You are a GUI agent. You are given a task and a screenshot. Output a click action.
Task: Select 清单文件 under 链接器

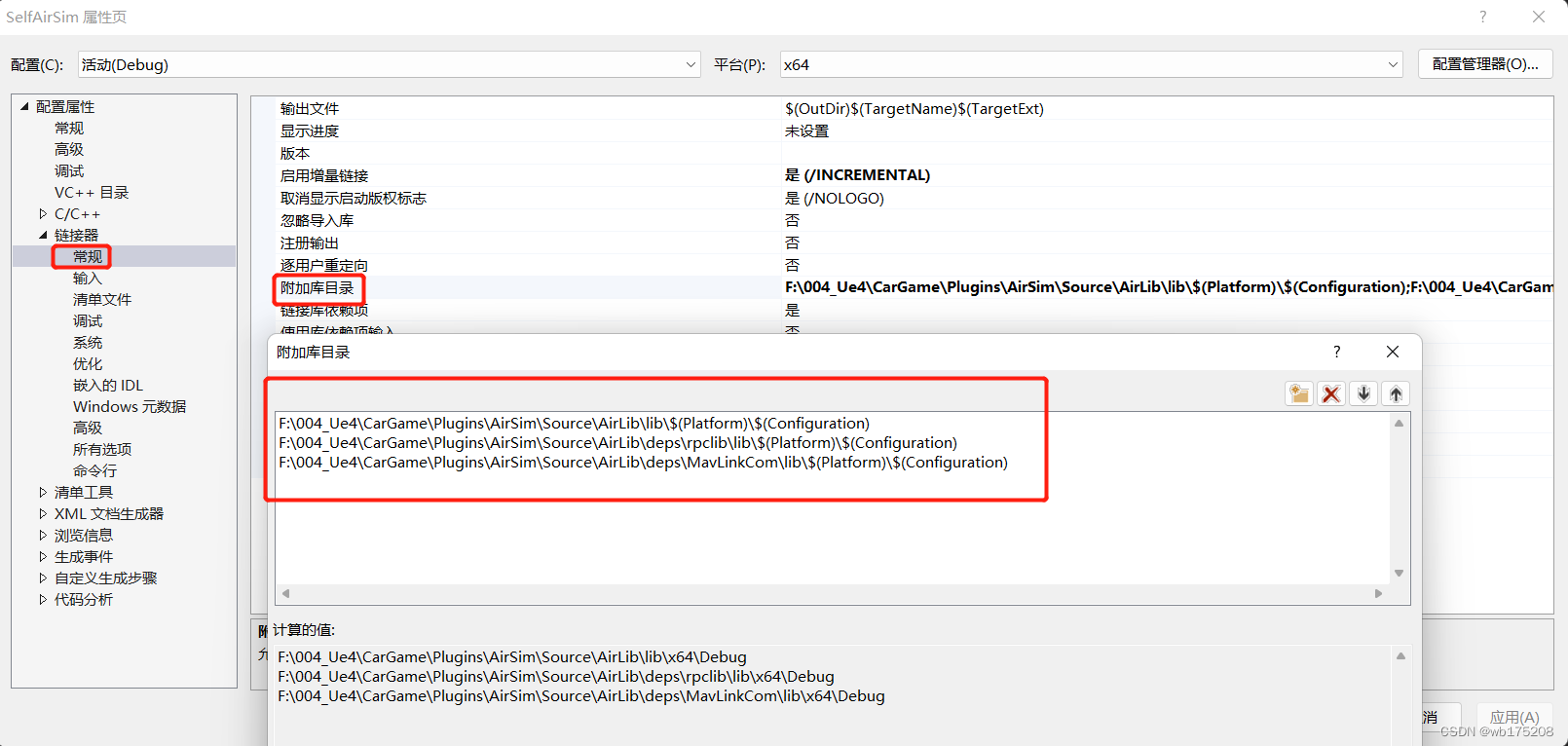[x=102, y=299]
